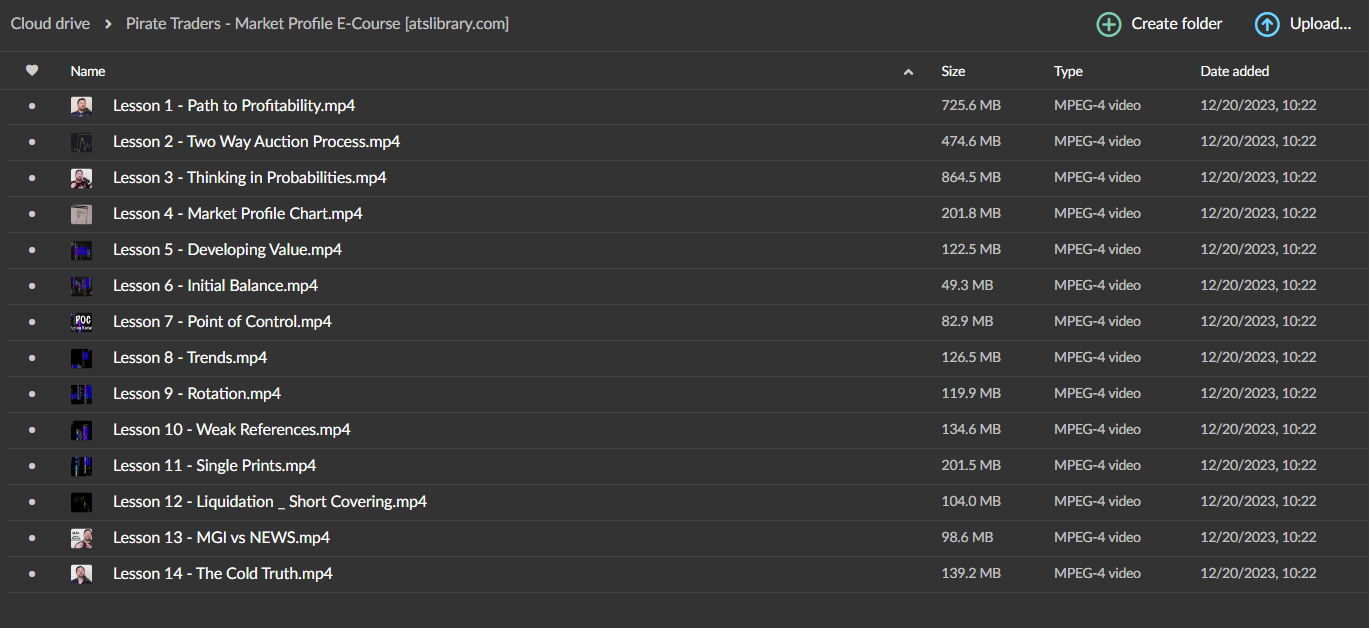This screenshot has height=628, width=1369.
Task: Select Lesson 5 - Developing Value.mp4 file
Action: (227, 250)
